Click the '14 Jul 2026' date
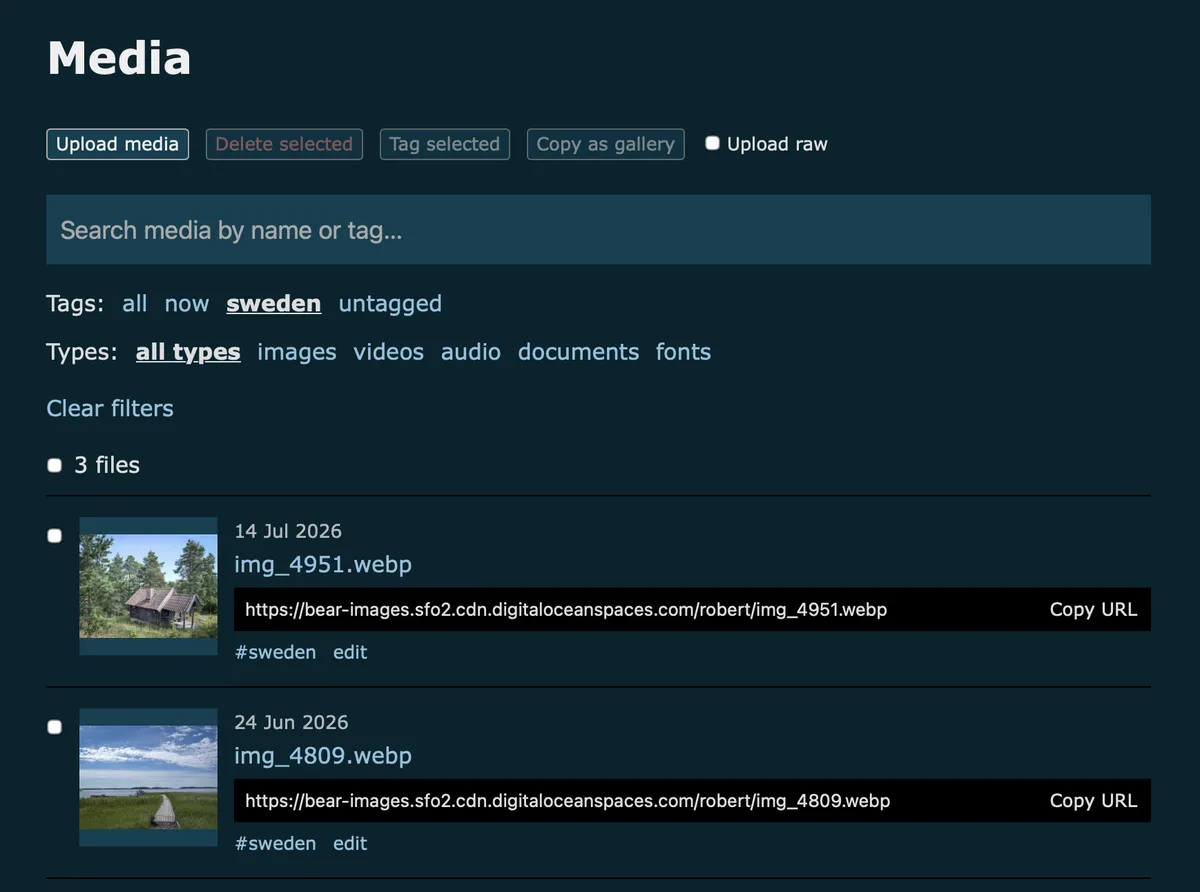Image resolution: width=1200 pixels, height=892 pixels. coord(288,531)
